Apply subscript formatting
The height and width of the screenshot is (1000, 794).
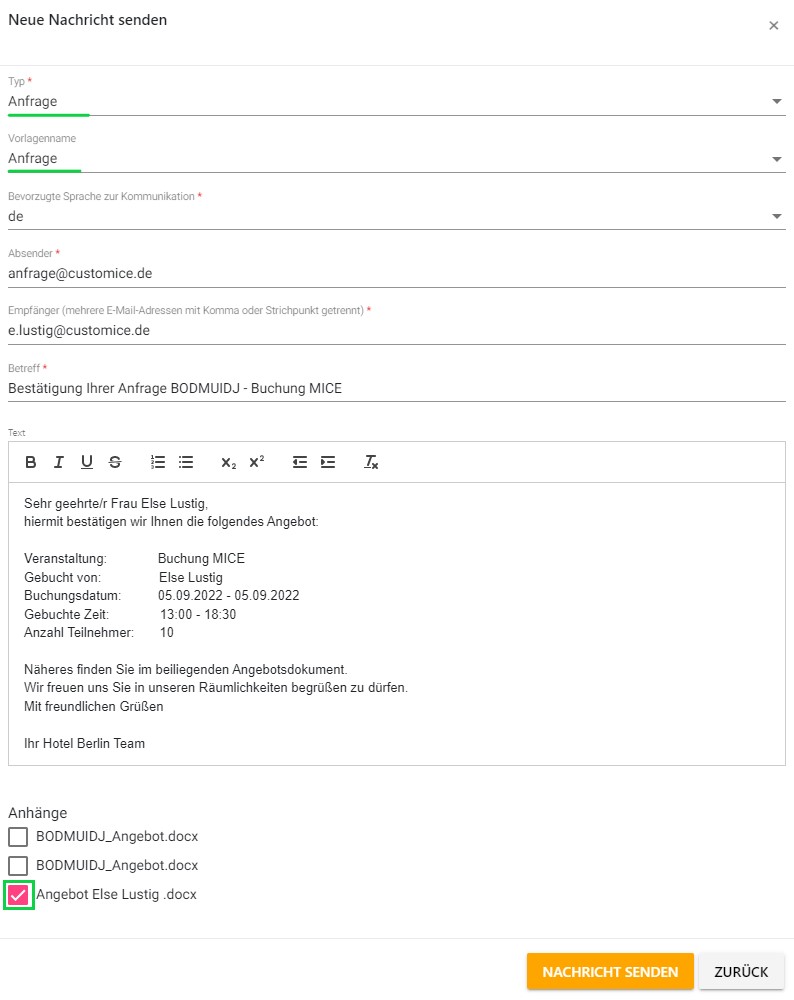228,462
